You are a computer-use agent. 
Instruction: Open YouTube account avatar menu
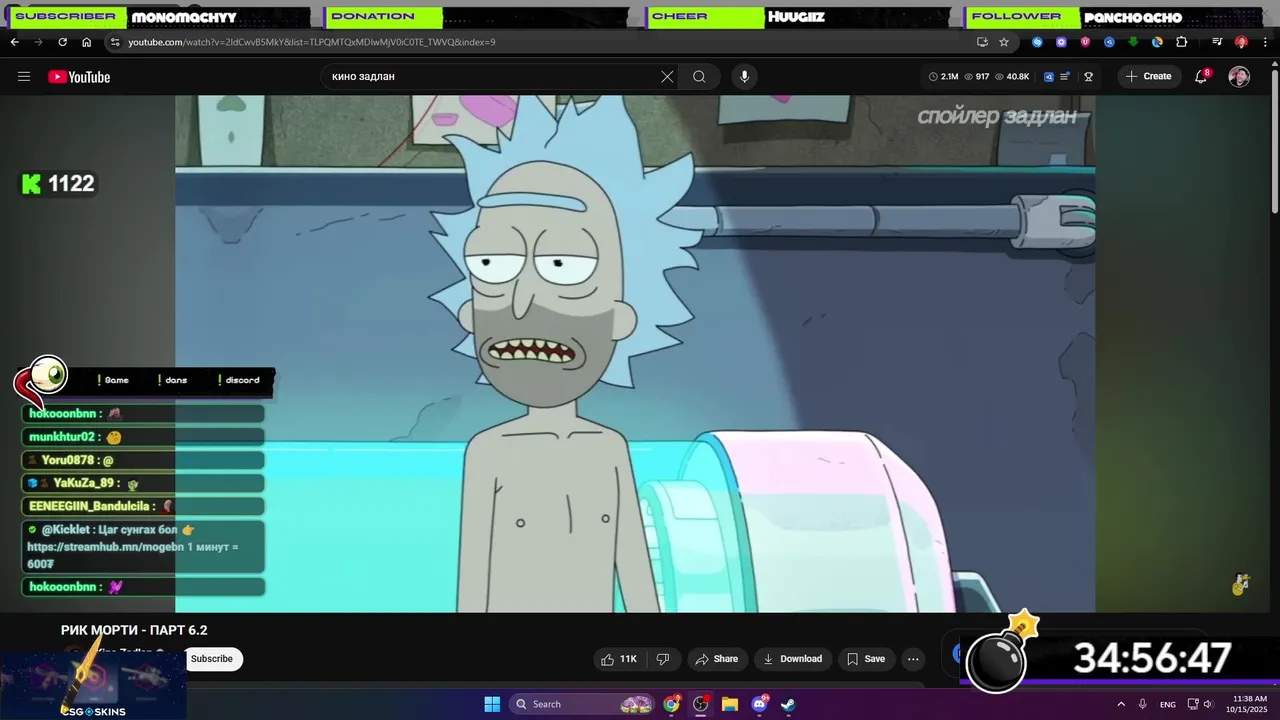[x=1239, y=77]
